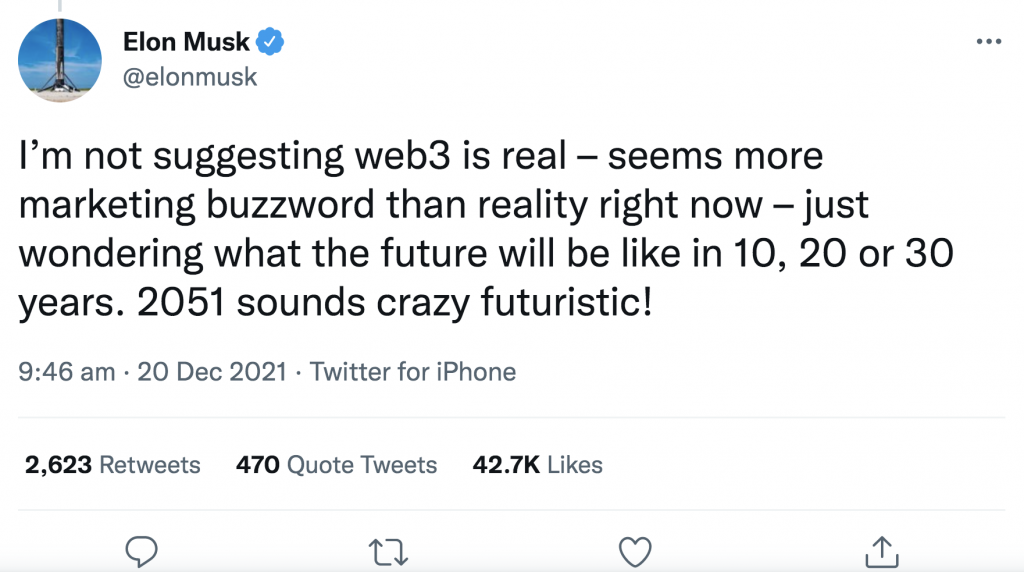View the 2,623 Retweets list

coord(110,465)
